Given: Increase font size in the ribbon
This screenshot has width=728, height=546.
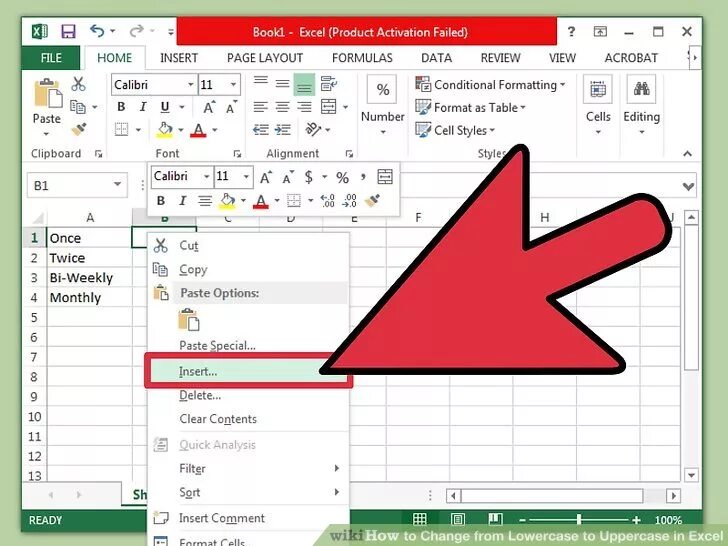Looking at the screenshot, I should click(x=209, y=107).
